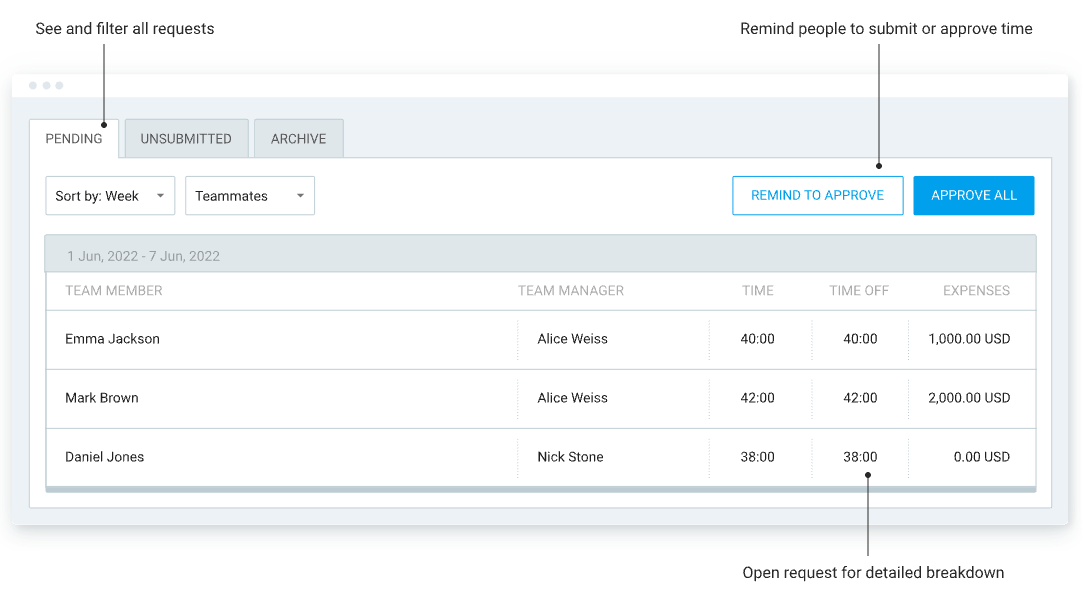Viewport: 1082px width, 599px height.
Task: Select Mark Brown's 2,000.00 USD expenses cell
Action: pyautogui.click(x=969, y=398)
